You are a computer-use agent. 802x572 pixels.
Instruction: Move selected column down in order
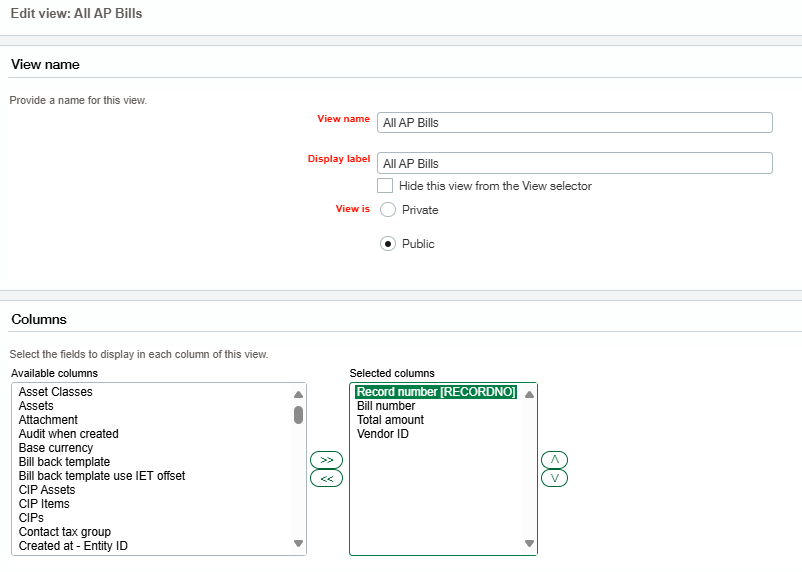(554, 478)
